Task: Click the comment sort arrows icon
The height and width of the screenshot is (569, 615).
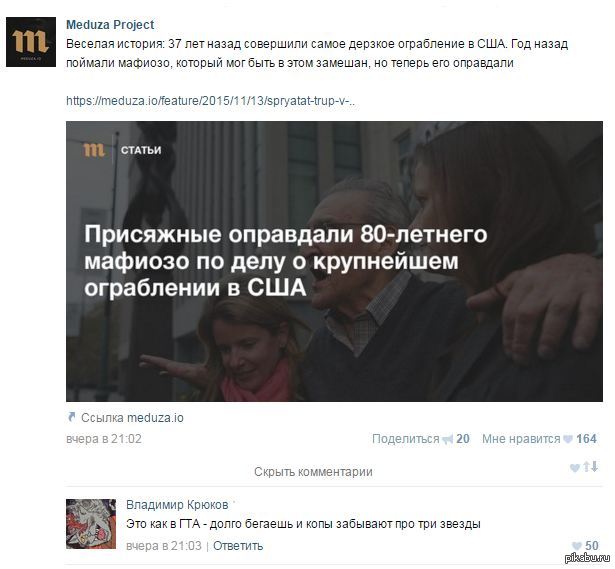Action: coord(591,467)
